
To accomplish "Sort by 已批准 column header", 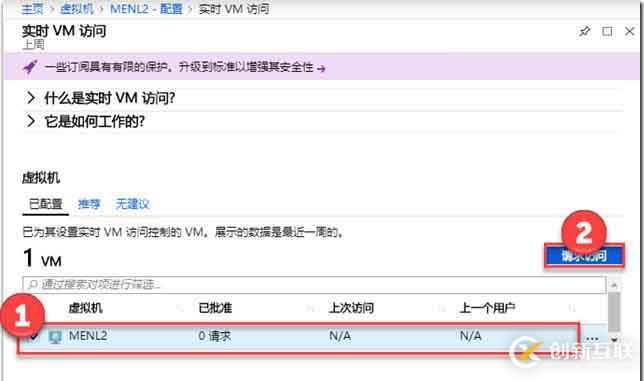I will (215, 308).
